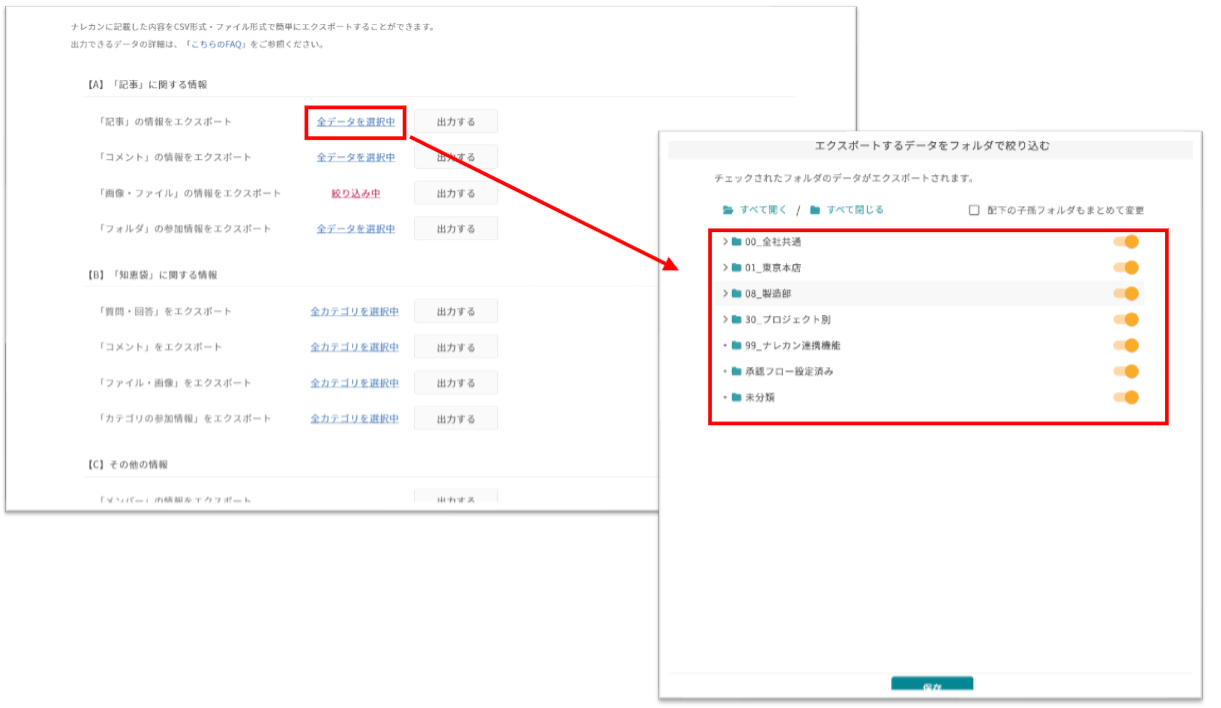Disable the 99_ナレカン連携機能 toggle
The width and height of the screenshot is (1221, 708).
(x=1126, y=346)
